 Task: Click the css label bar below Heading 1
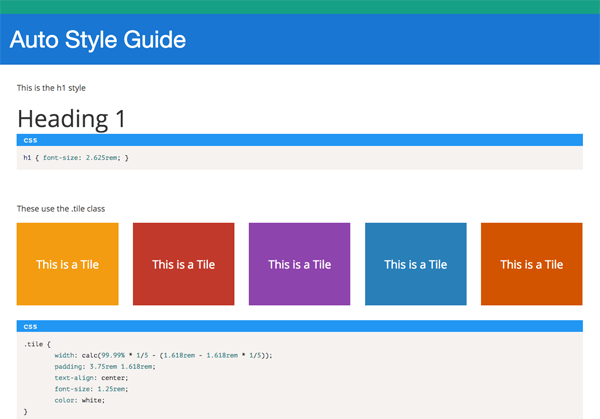point(300,140)
